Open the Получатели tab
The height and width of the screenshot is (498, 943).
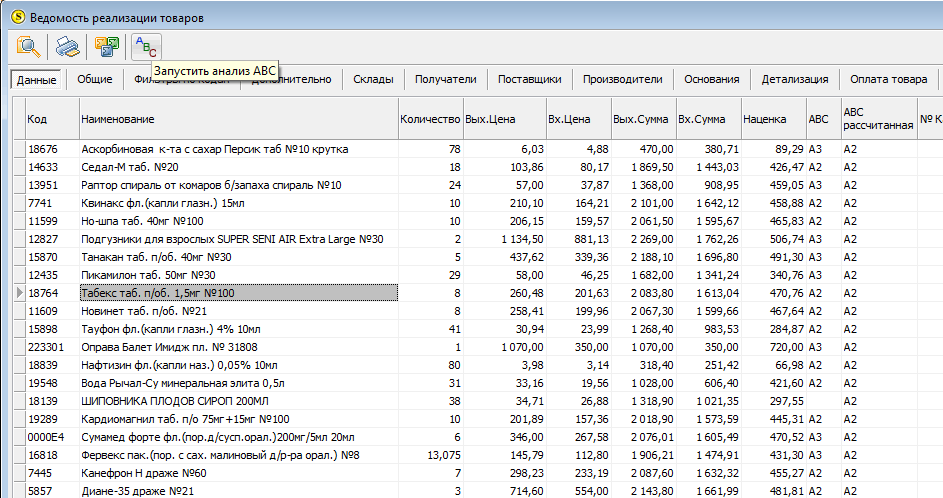(x=445, y=79)
